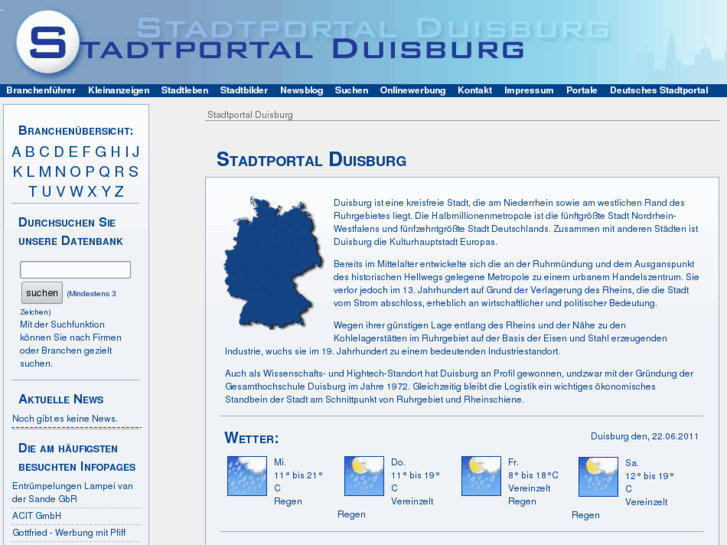The image size is (727, 545).
Task: Open Onlinewerbung in the navigation bar
Action: [413, 90]
